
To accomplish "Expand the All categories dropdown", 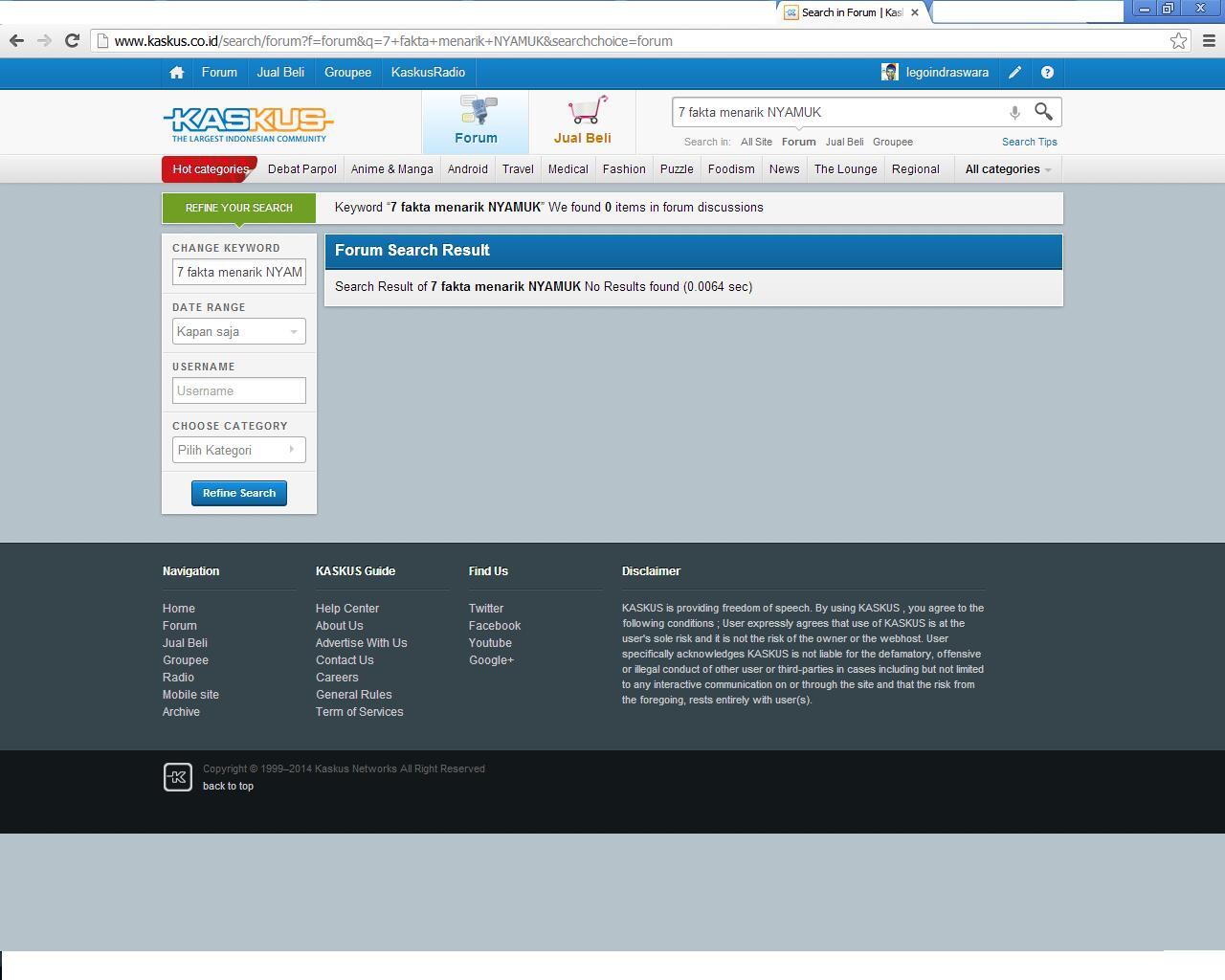I will [1008, 169].
